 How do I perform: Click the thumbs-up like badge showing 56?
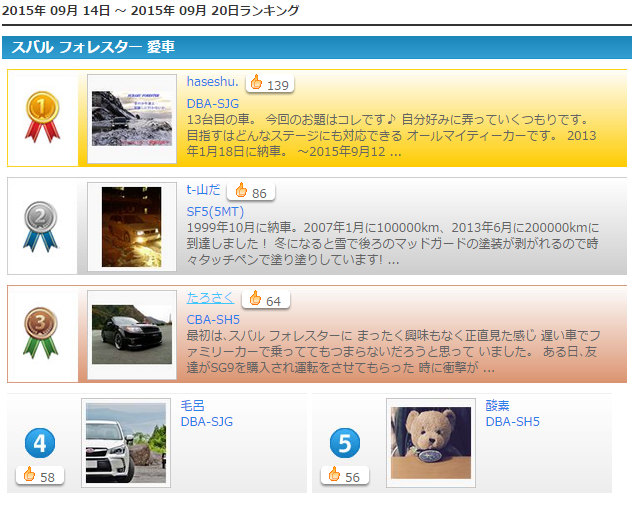[345, 475]
